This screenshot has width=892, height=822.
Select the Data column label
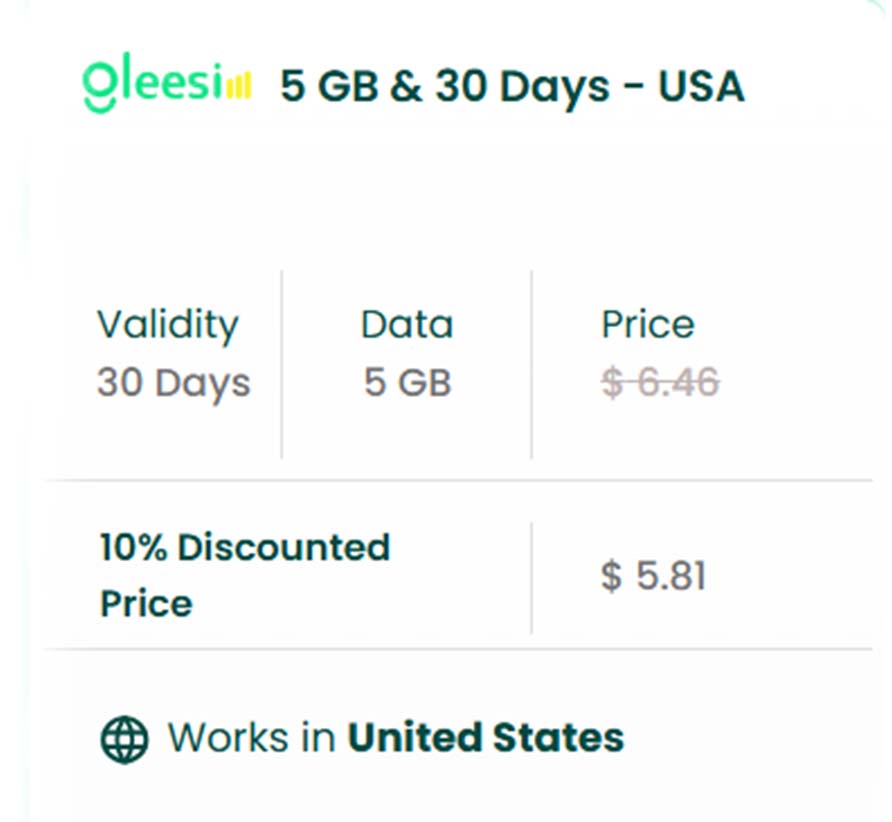[x=407, y=325]
